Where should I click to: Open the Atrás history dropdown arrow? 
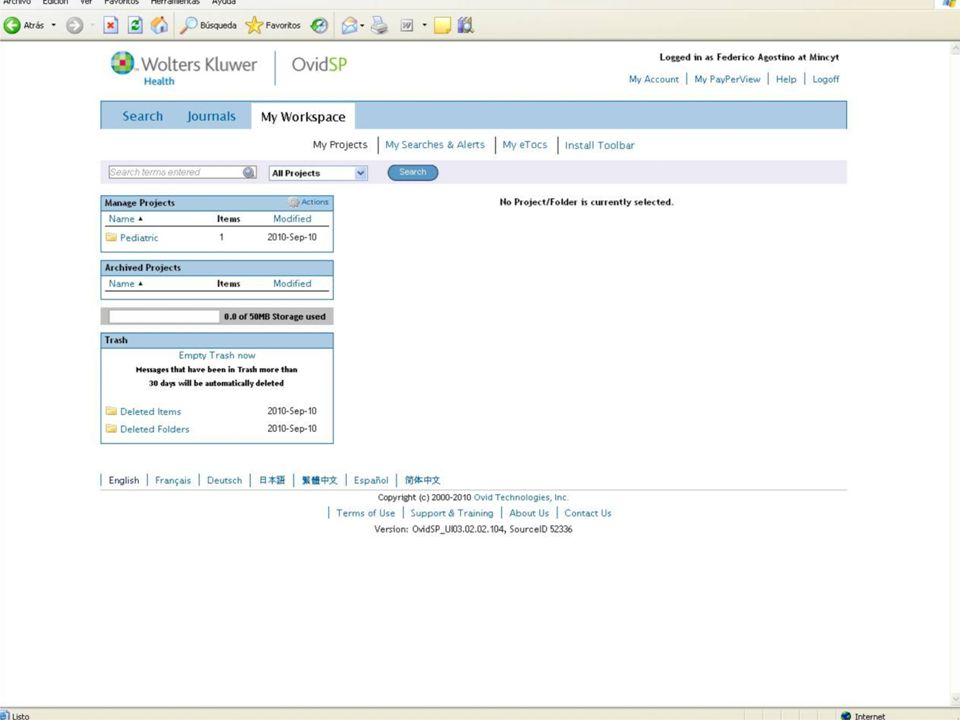tap(53, 25)
